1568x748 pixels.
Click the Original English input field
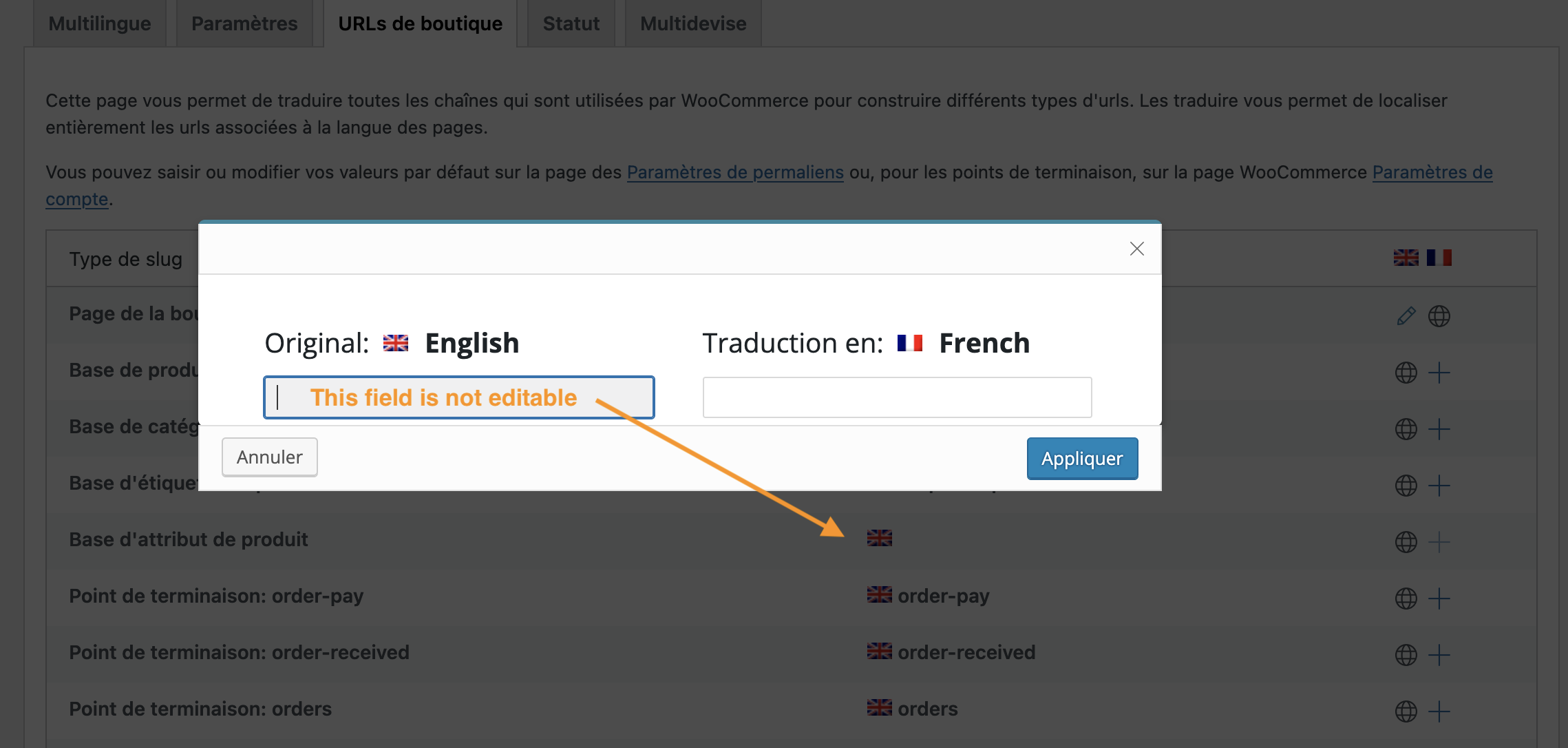(x=458, y=397)
